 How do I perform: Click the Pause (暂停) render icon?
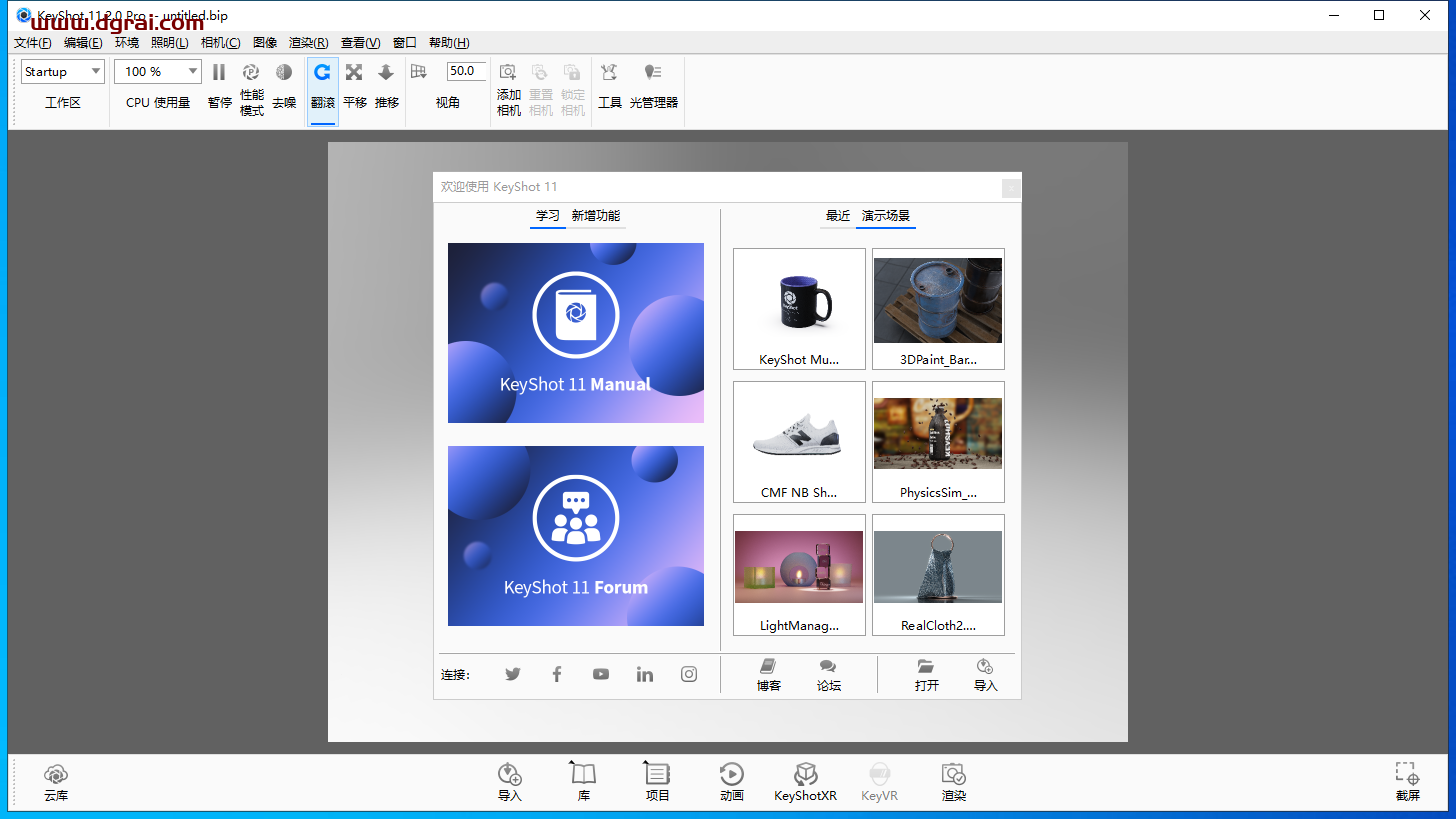pos(219,73)
